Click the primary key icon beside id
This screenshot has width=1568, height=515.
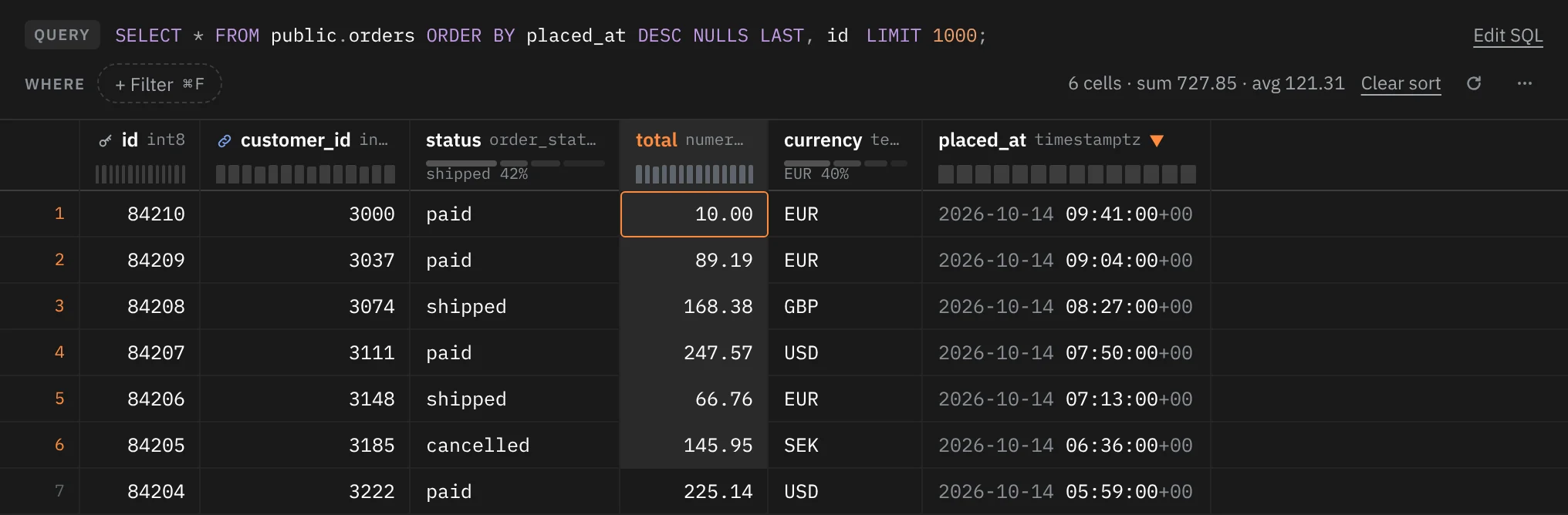pos(106,140)
